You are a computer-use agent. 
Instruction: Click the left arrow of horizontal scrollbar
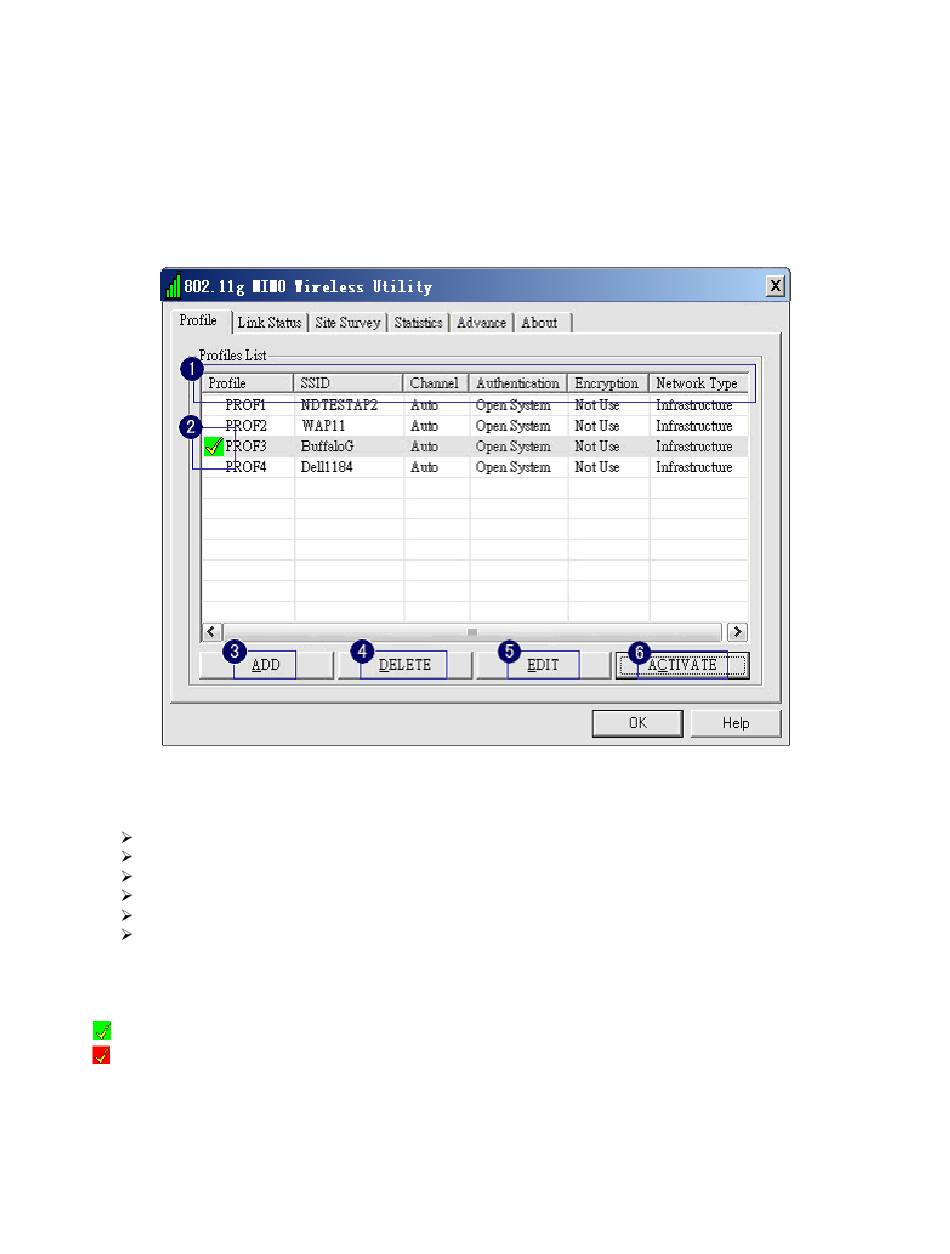(213, 631)
